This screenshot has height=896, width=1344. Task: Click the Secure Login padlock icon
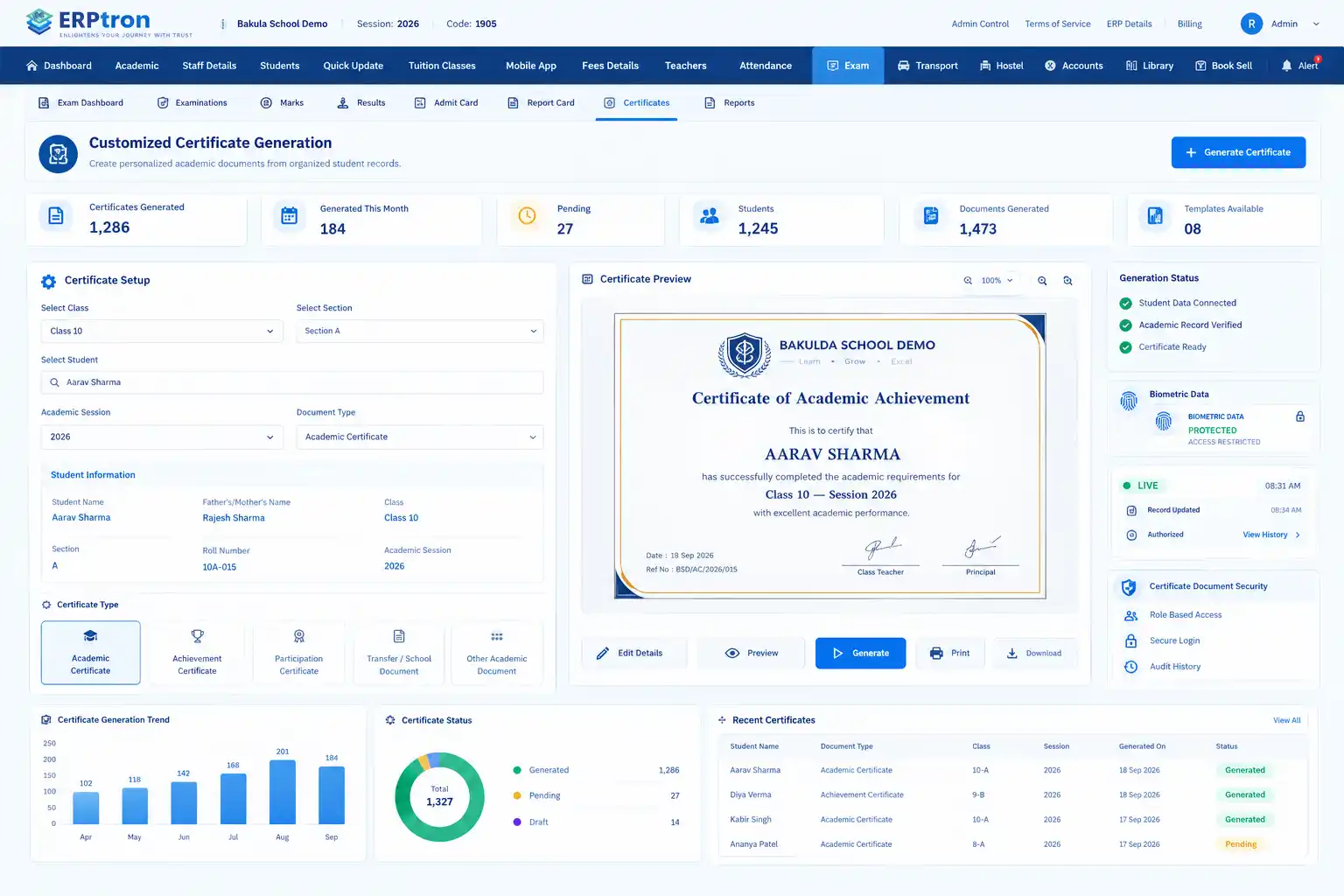pos(1130,640)
